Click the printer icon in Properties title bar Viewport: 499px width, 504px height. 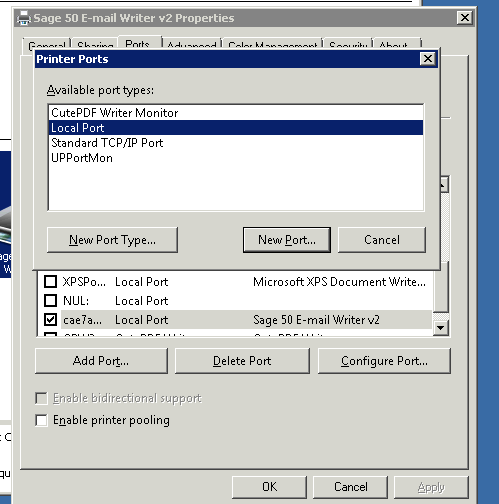pyautogui.click(x=24, y=18)
